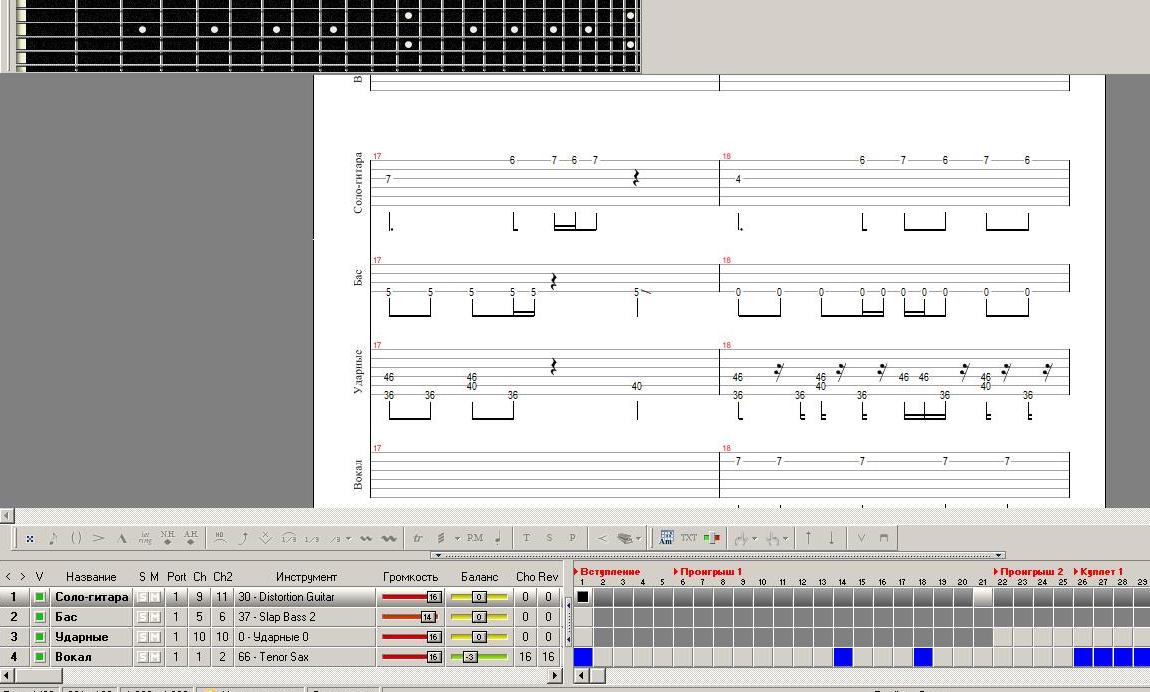Jump to Куплет 1 section marker
Image resolution: width=1150 pixels, height=692 pixels.
click(x=1098, y=571)
